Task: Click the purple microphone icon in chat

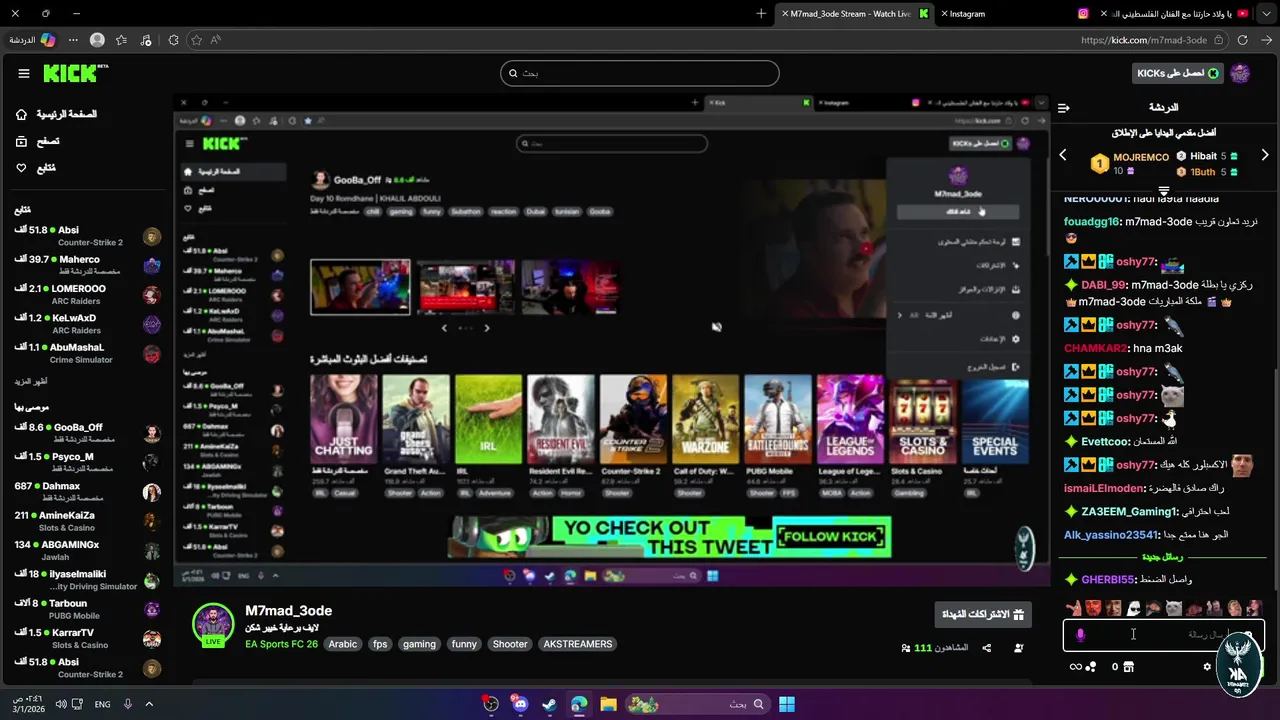Action: pyautogui.click(x=1080, y=635)
